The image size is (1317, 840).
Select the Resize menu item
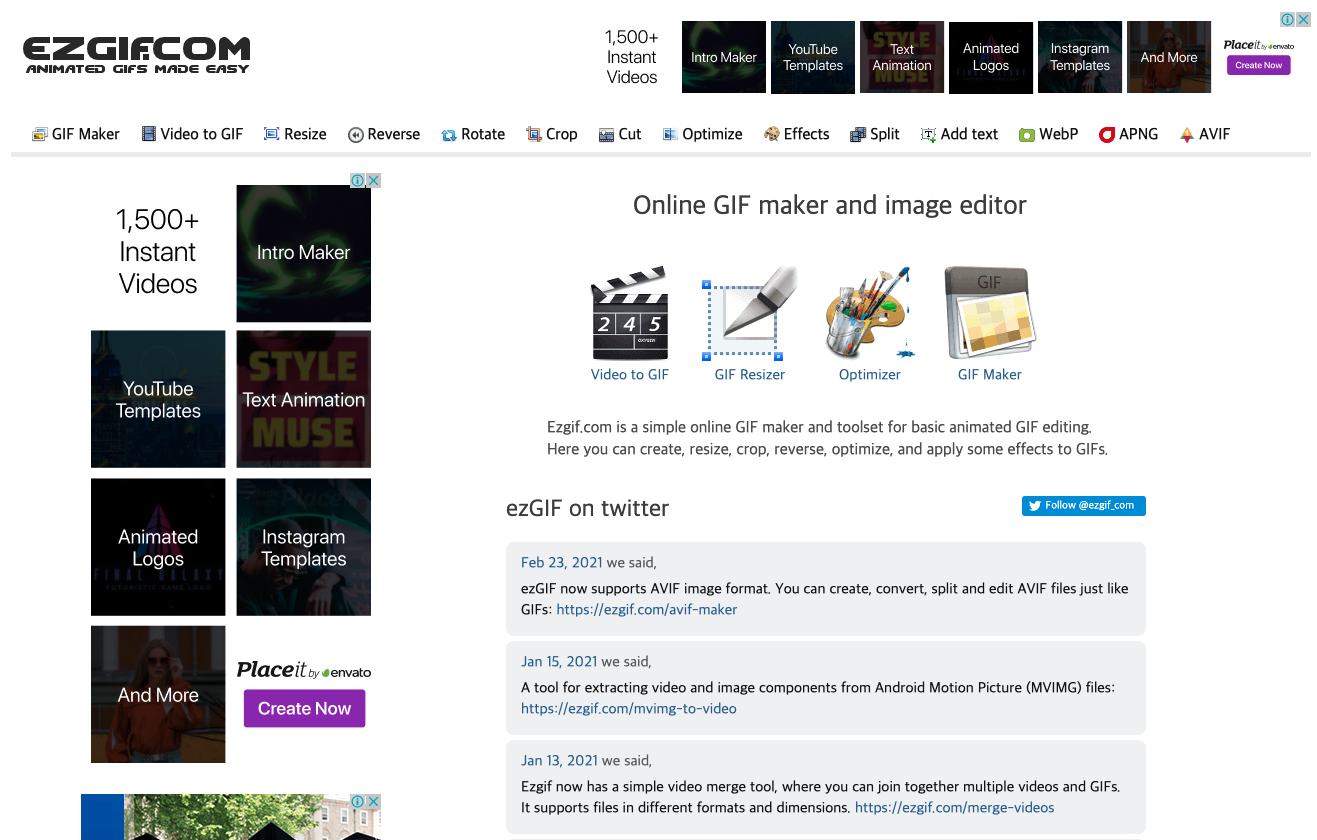click(295, 134)
